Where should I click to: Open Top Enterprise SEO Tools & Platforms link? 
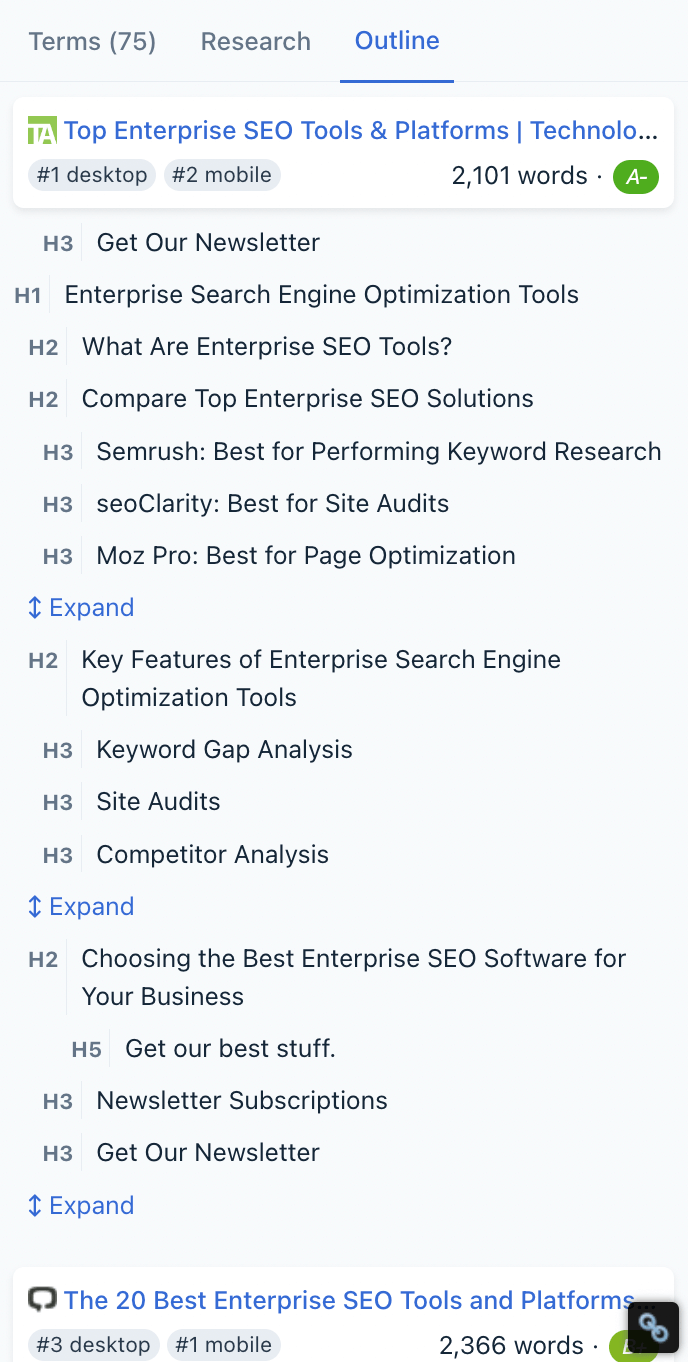(x=360, y=131)
